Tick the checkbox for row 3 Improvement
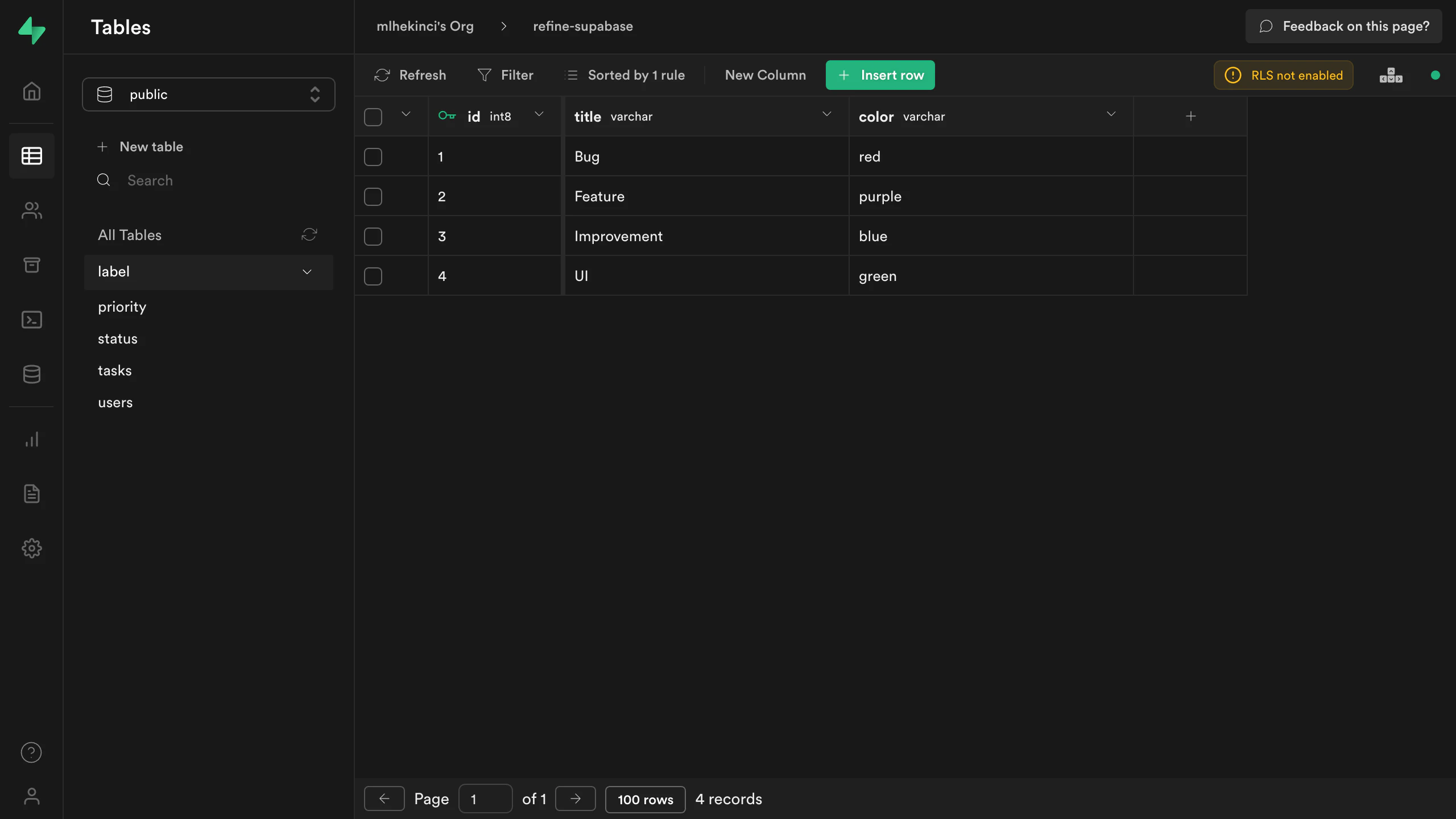The image size is (1456, 819). coord(373,237)
